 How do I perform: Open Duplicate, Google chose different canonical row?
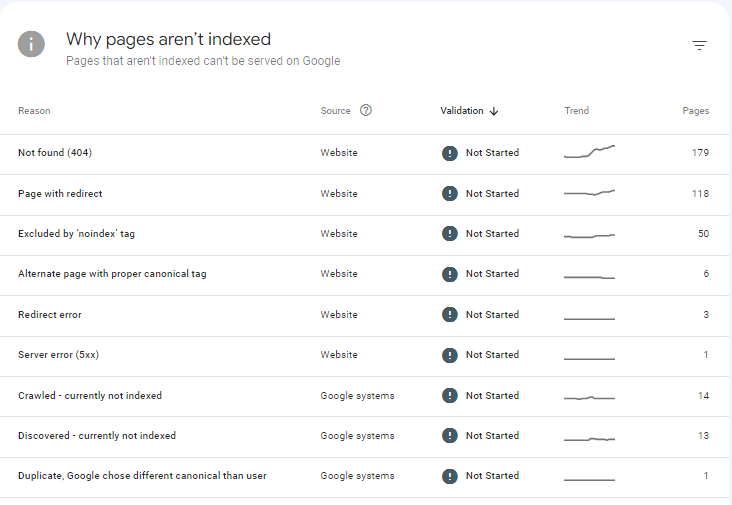click(x=364, y=477)
